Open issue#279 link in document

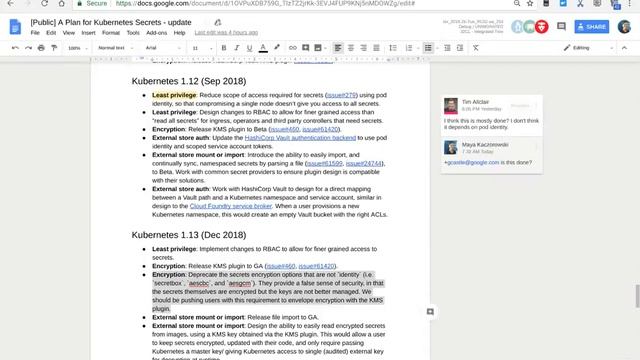342,95
